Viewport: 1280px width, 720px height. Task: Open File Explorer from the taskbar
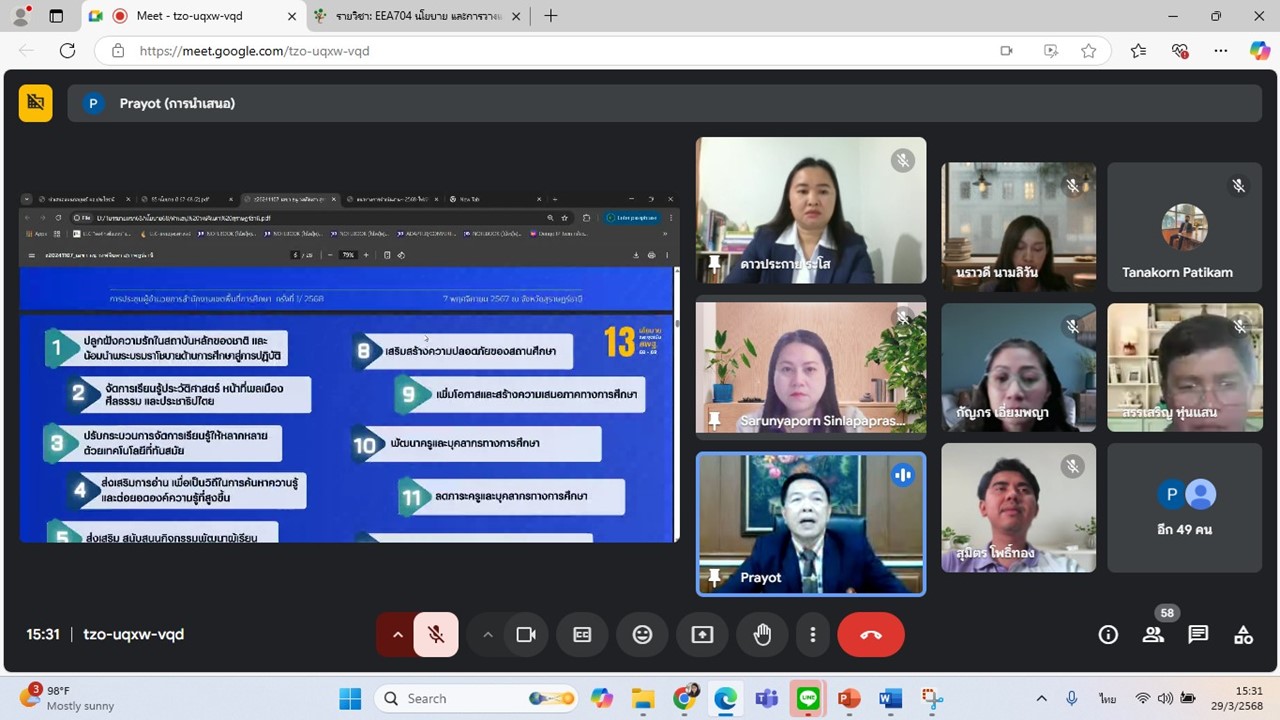(x=642, y=698)
